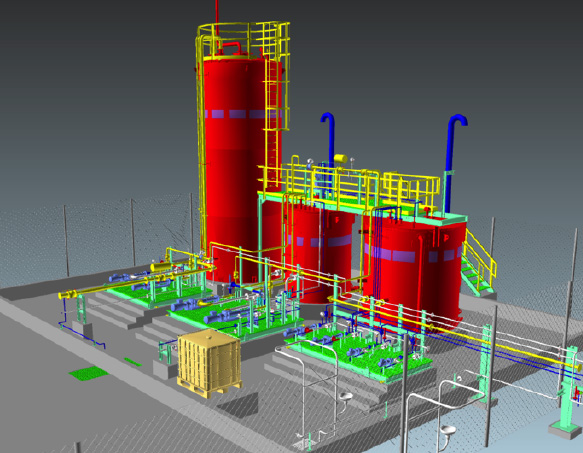Select the small green grating on ground
The image size is (583, 453).
click(88, 373)
